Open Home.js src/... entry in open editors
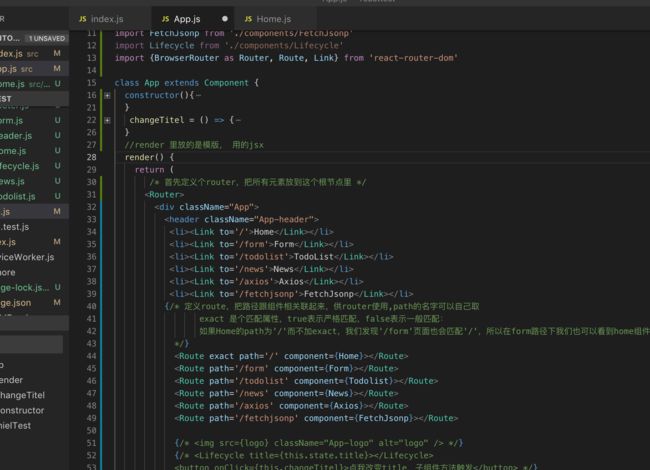The height and width of the screenshot is (470, 650). pos(34,84)
